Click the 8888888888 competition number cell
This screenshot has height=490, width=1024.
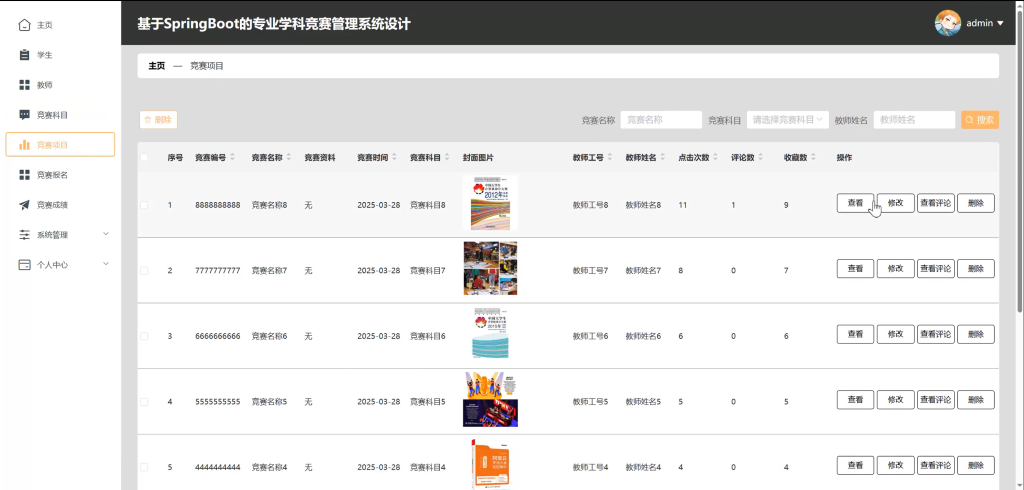[x=217, y=205]
